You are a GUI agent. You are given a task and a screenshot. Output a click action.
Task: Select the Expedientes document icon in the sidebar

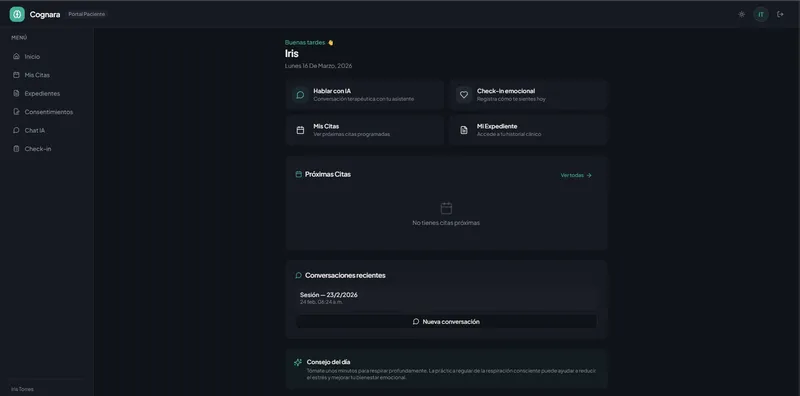(16, 93)
